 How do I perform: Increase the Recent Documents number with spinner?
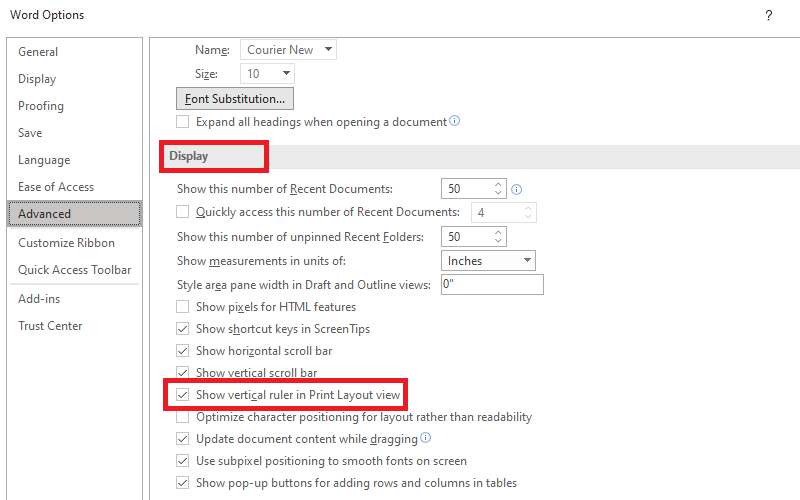(x=498, y=184)
